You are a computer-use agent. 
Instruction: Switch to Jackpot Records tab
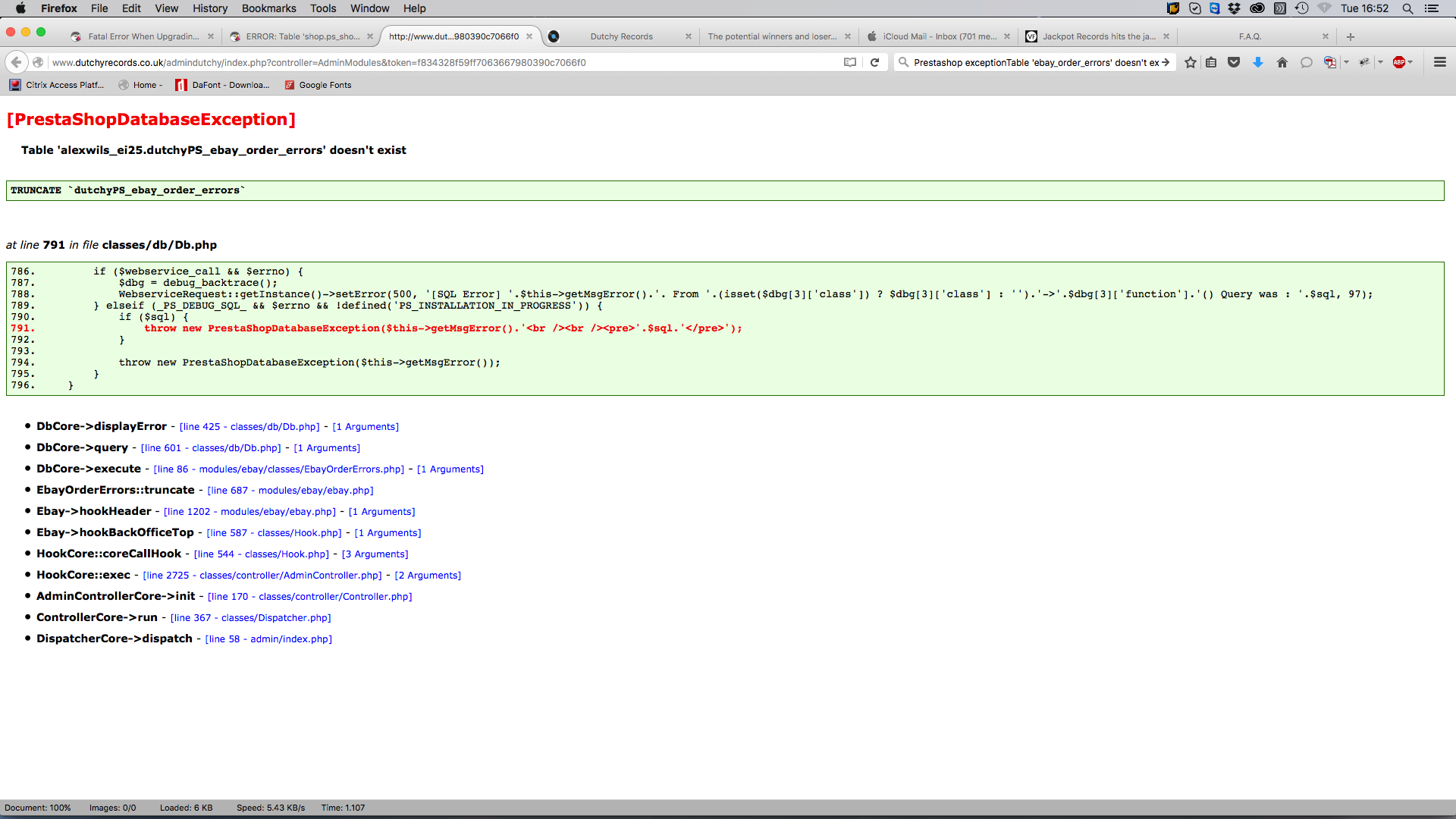point(1098,36)
